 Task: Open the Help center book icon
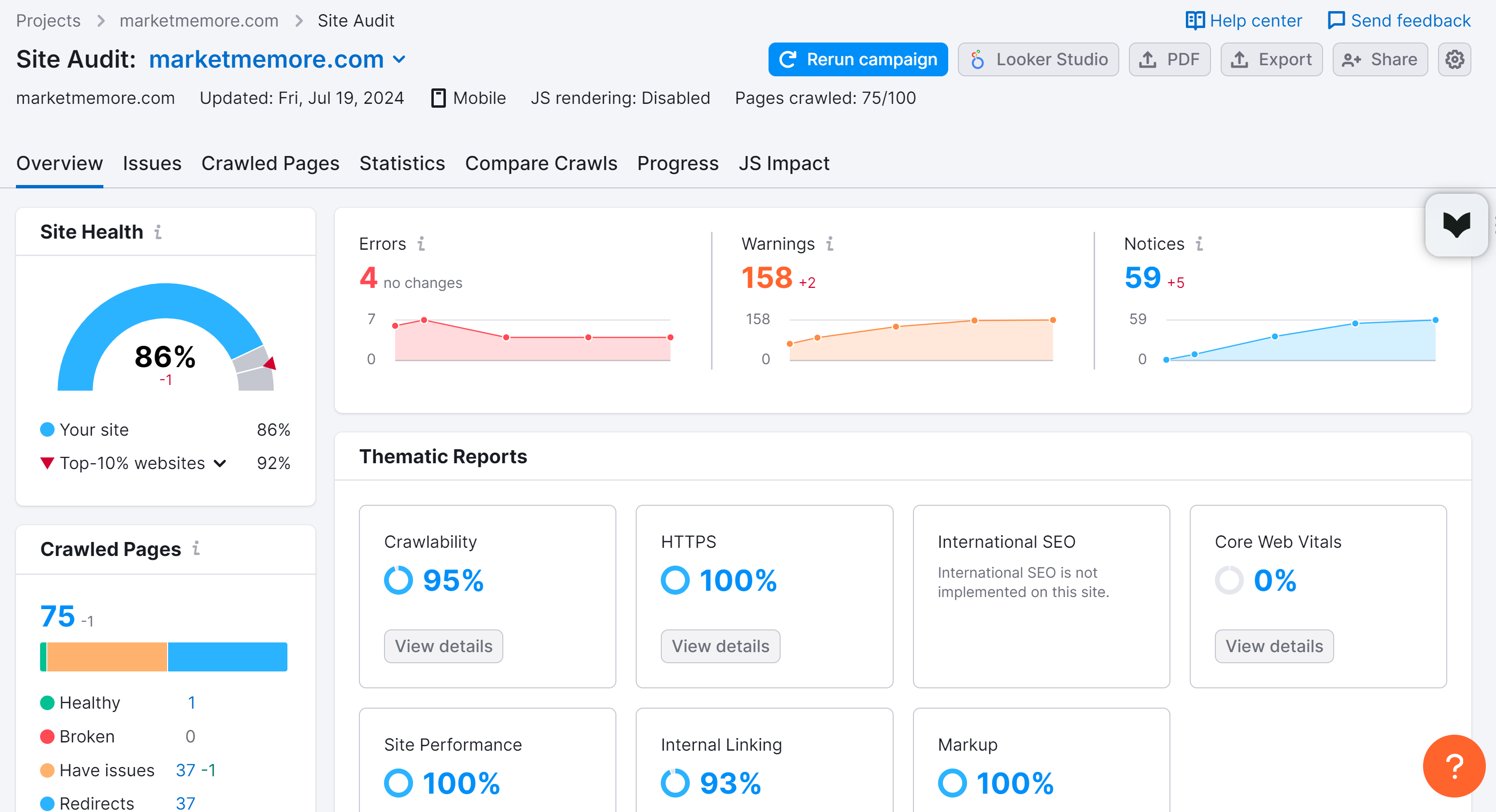point(1195,21)
